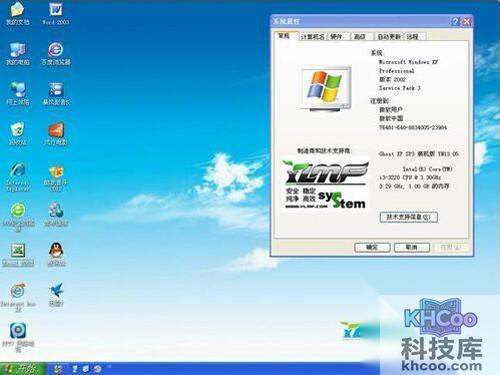
Task: Launch the Xunlei blue bird shortcut
Action: point(56,295)
